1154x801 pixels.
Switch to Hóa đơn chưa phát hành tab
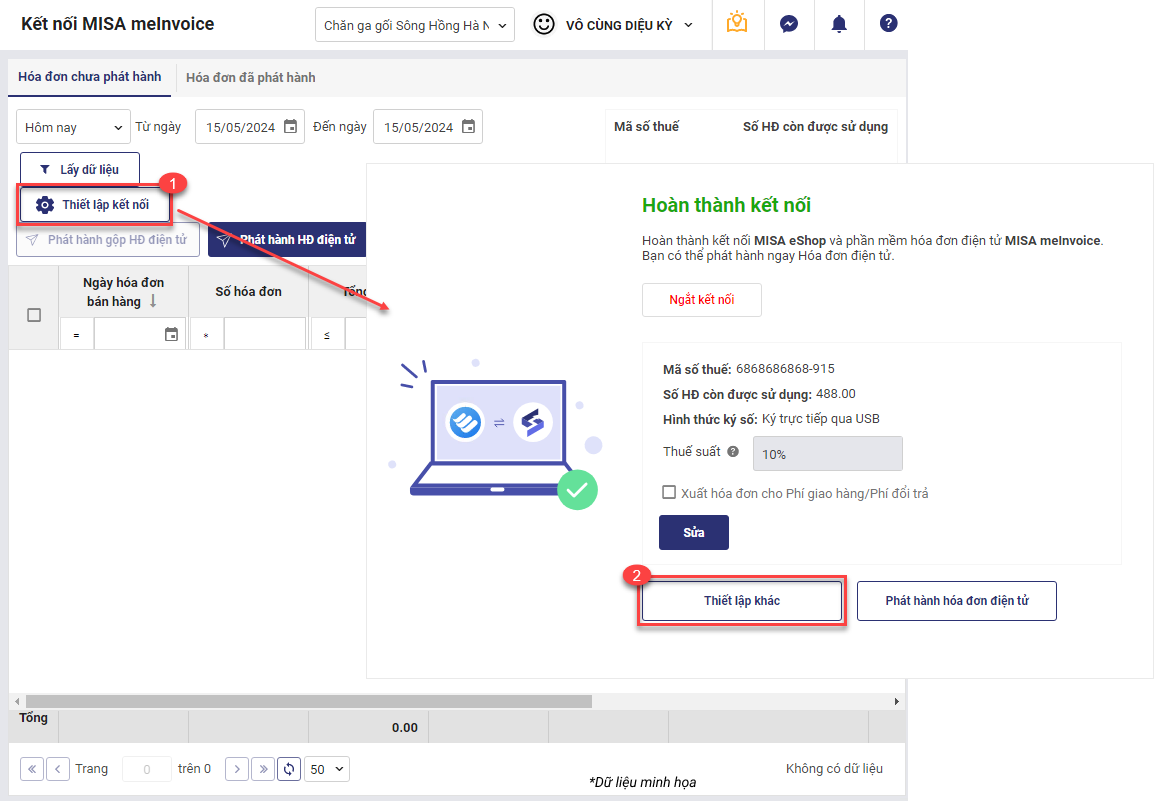[90, 77]
